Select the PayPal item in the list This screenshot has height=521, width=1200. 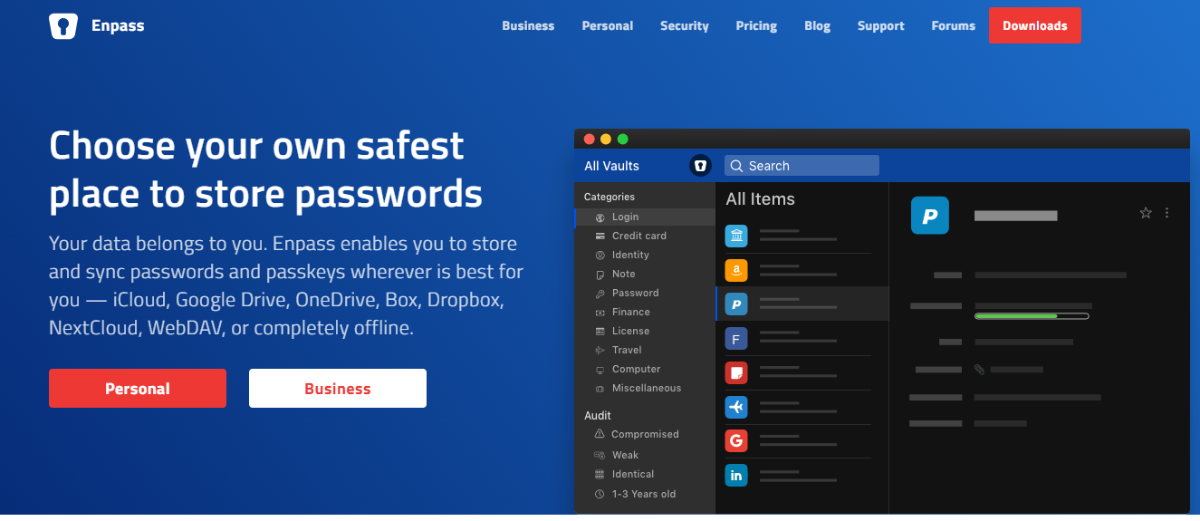pos(802,304)
